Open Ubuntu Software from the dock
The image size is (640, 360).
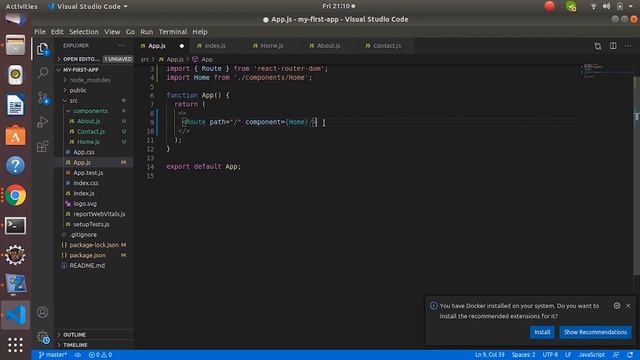[16, 136]
